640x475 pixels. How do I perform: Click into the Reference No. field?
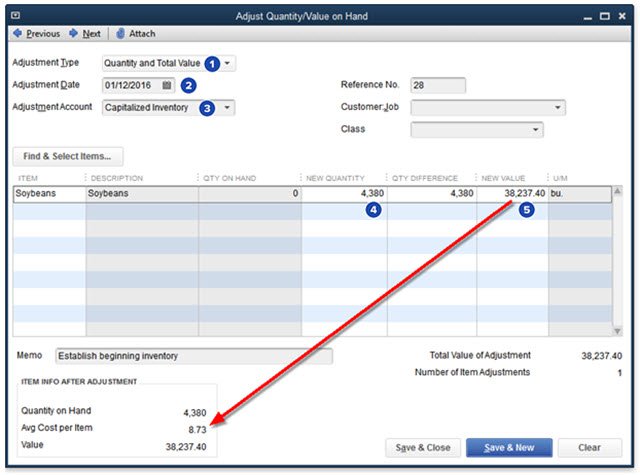(x=438, y=85)
